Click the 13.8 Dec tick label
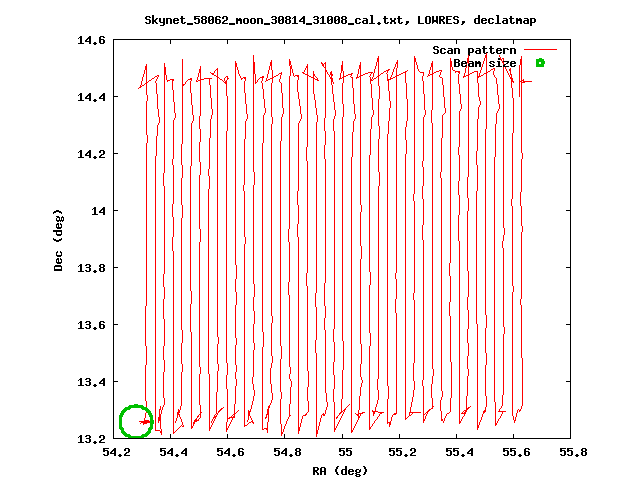The height and width of the screenshot is (480, 640). coord(91,268)
